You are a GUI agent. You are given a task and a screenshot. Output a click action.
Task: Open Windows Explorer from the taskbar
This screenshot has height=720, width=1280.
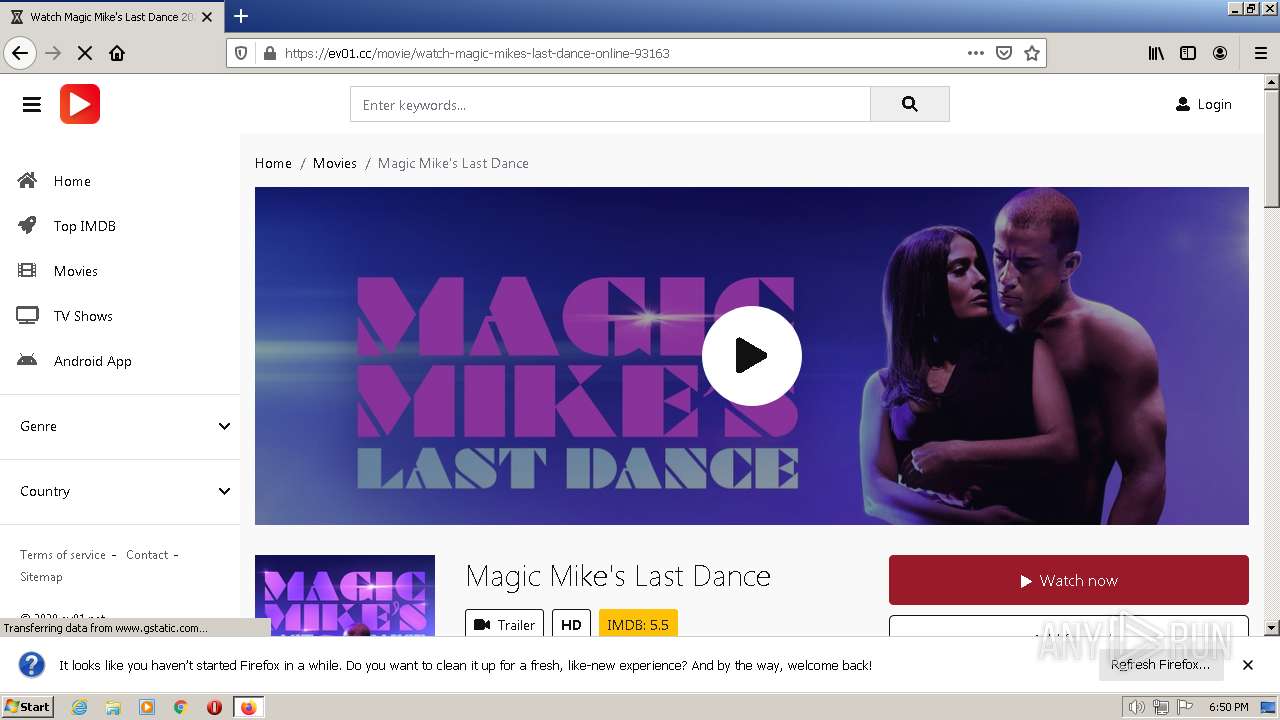113,707
